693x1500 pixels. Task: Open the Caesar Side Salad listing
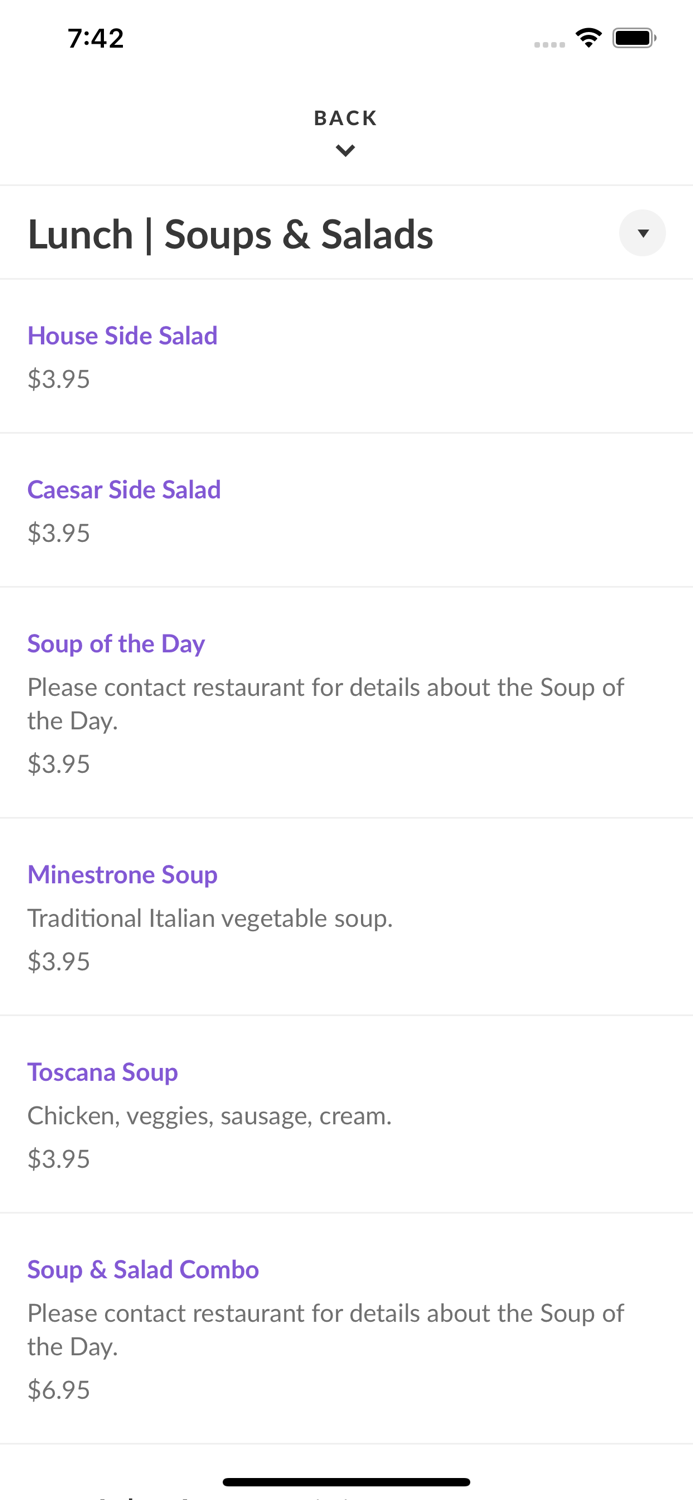(x=124, y=490)
